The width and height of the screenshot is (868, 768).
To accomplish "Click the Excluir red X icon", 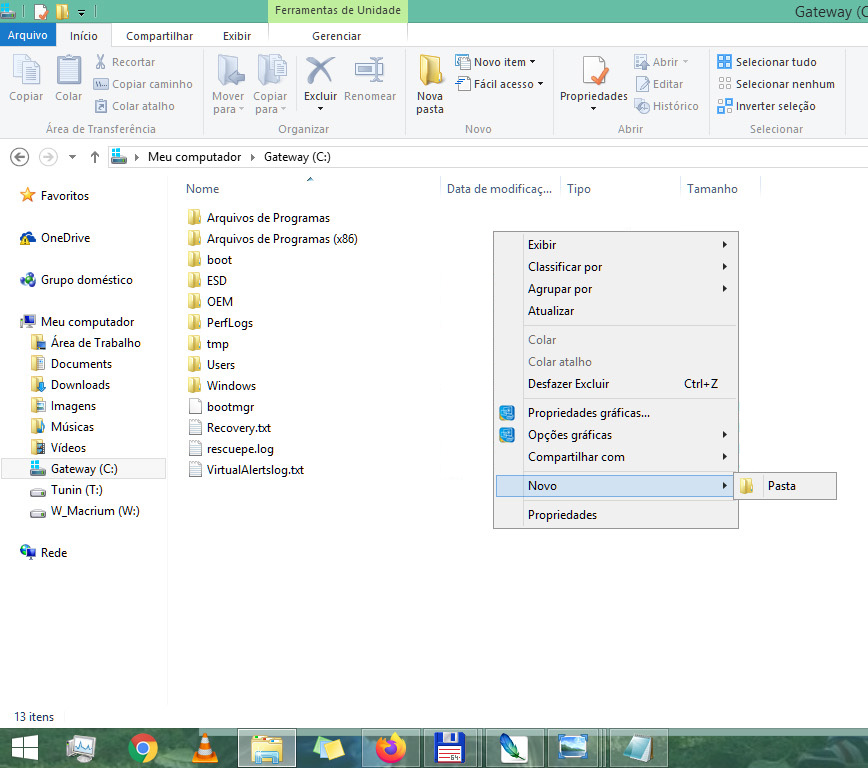I will pos(320,73).
